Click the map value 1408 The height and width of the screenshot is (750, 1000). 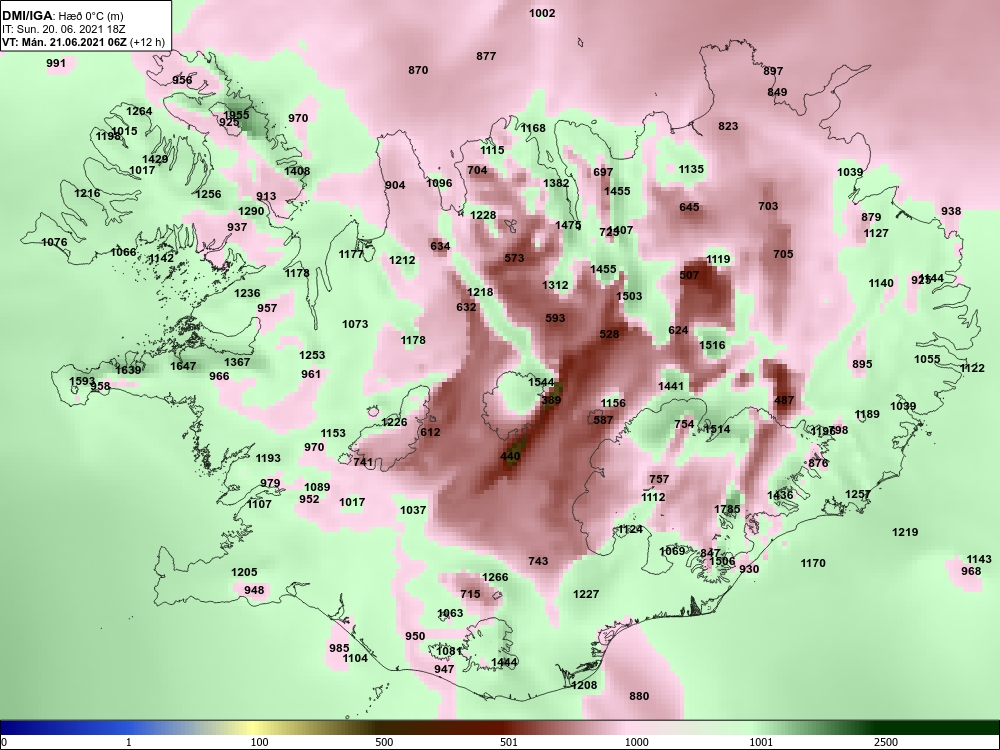click(x=297, y=171)
